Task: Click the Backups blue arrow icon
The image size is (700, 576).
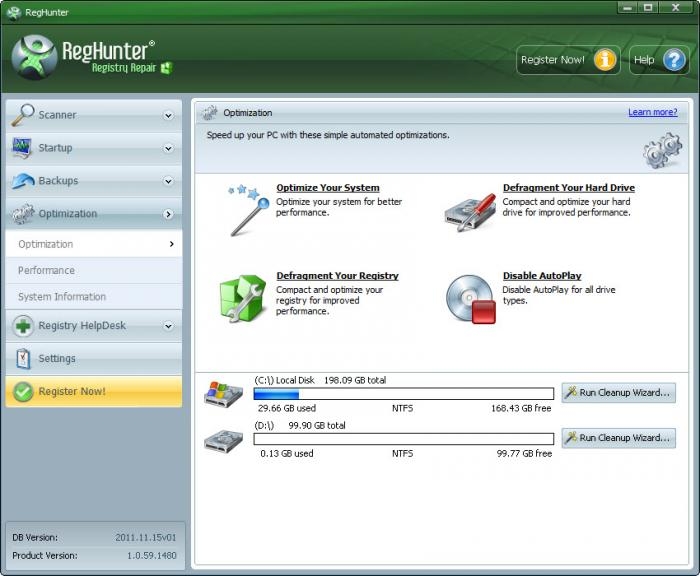Action: [x=23, y=181]
